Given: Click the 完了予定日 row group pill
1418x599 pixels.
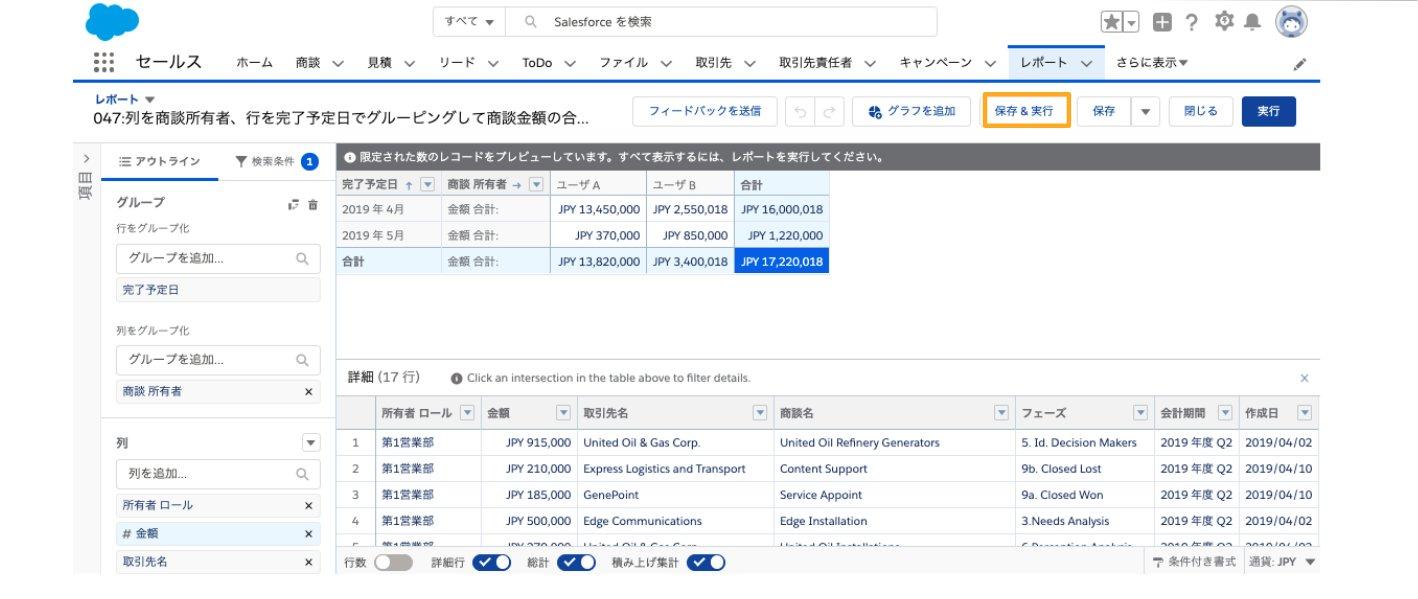Looking at the screenshot, I should tap(218, 290).
